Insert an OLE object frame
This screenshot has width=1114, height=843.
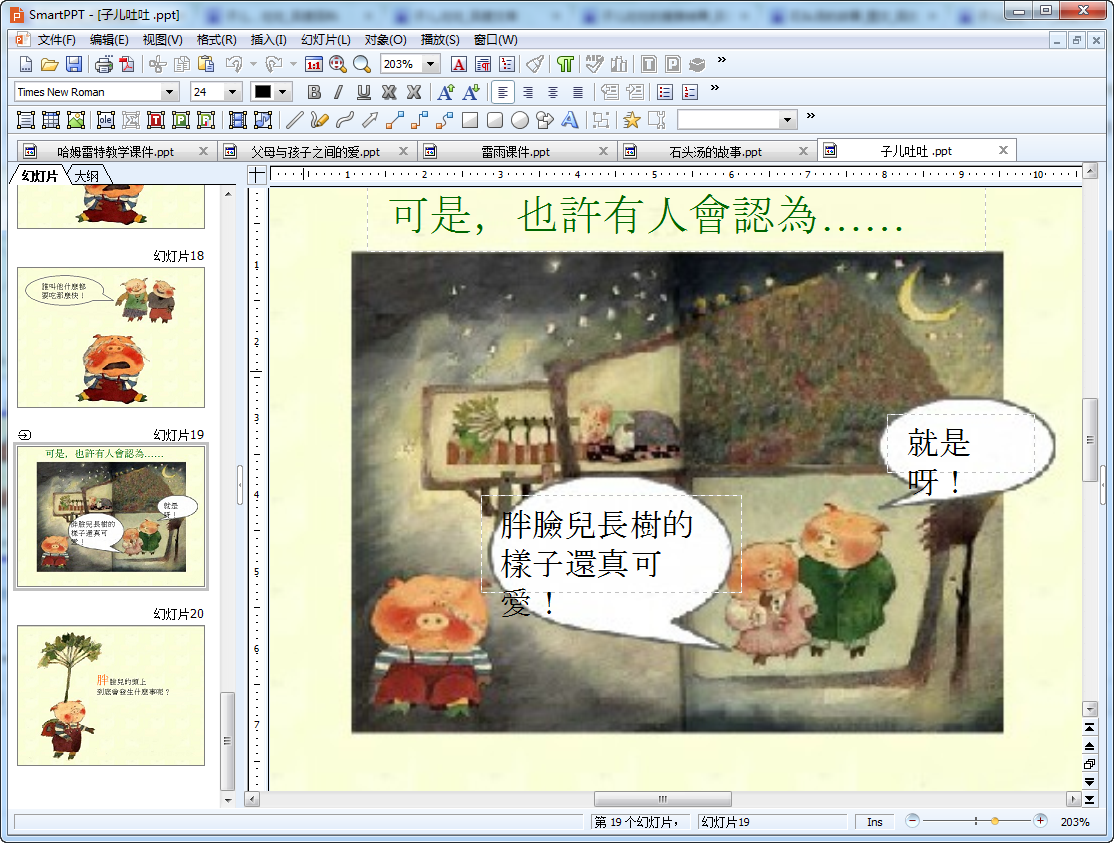[x=106, y=120]
